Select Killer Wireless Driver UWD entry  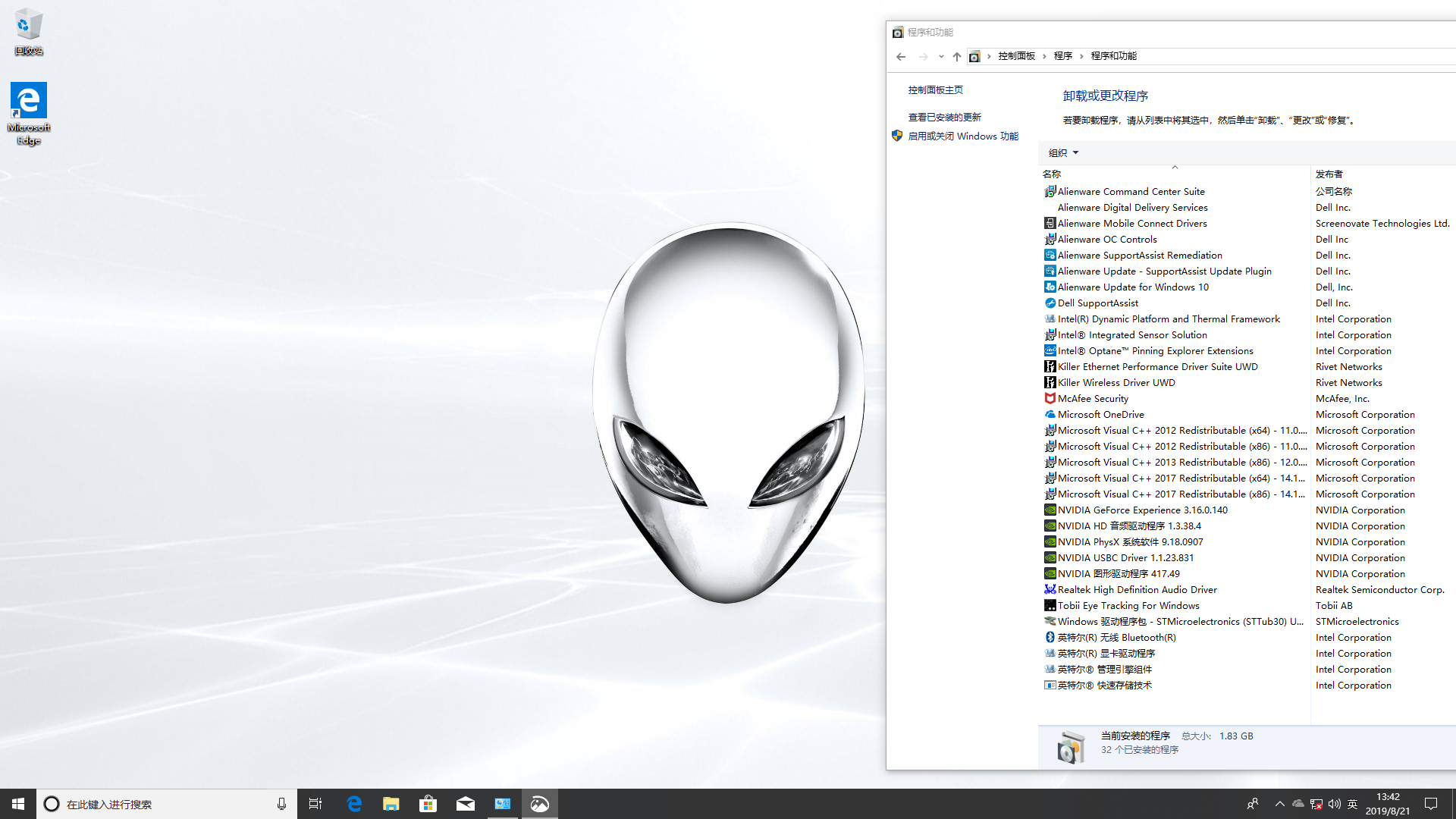click(1116, 382)
